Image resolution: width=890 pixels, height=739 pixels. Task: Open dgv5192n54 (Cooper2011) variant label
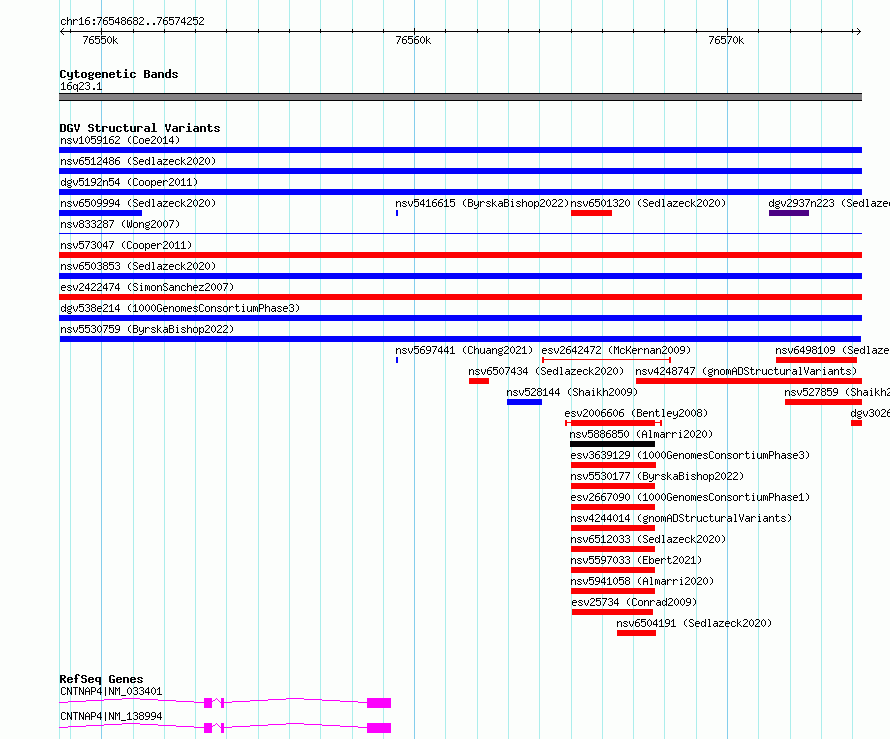[x=129, y=182]
